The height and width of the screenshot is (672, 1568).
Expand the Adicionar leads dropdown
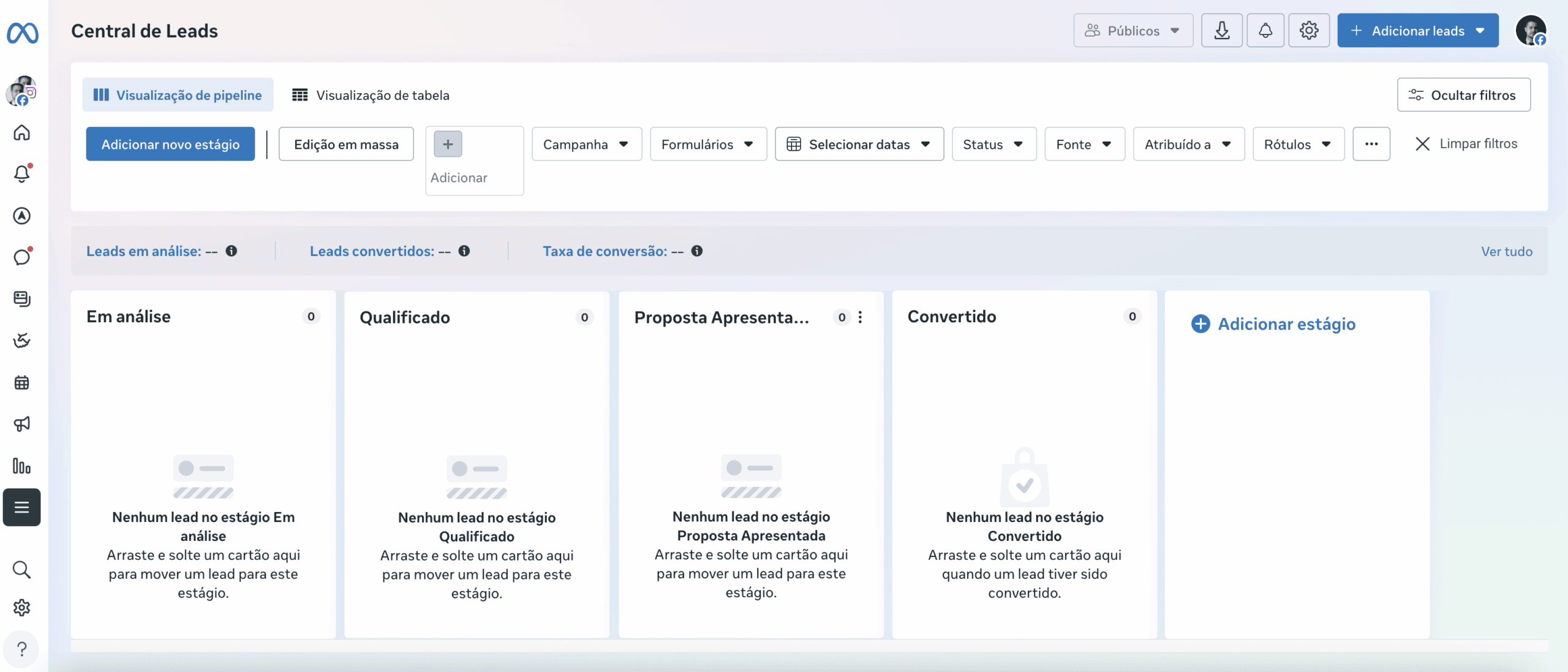(x=1418, y=31)
